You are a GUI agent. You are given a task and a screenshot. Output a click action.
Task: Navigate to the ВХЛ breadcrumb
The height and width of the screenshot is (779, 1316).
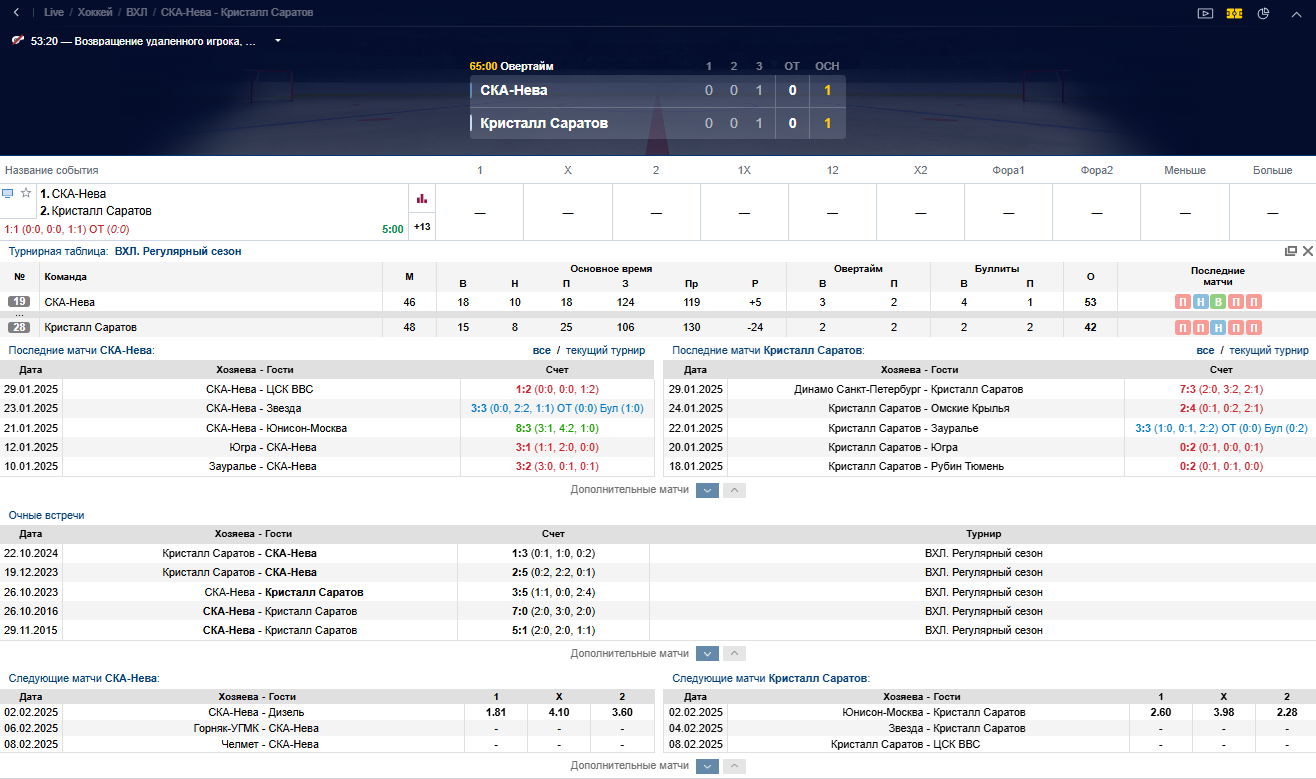coord(137,13)
